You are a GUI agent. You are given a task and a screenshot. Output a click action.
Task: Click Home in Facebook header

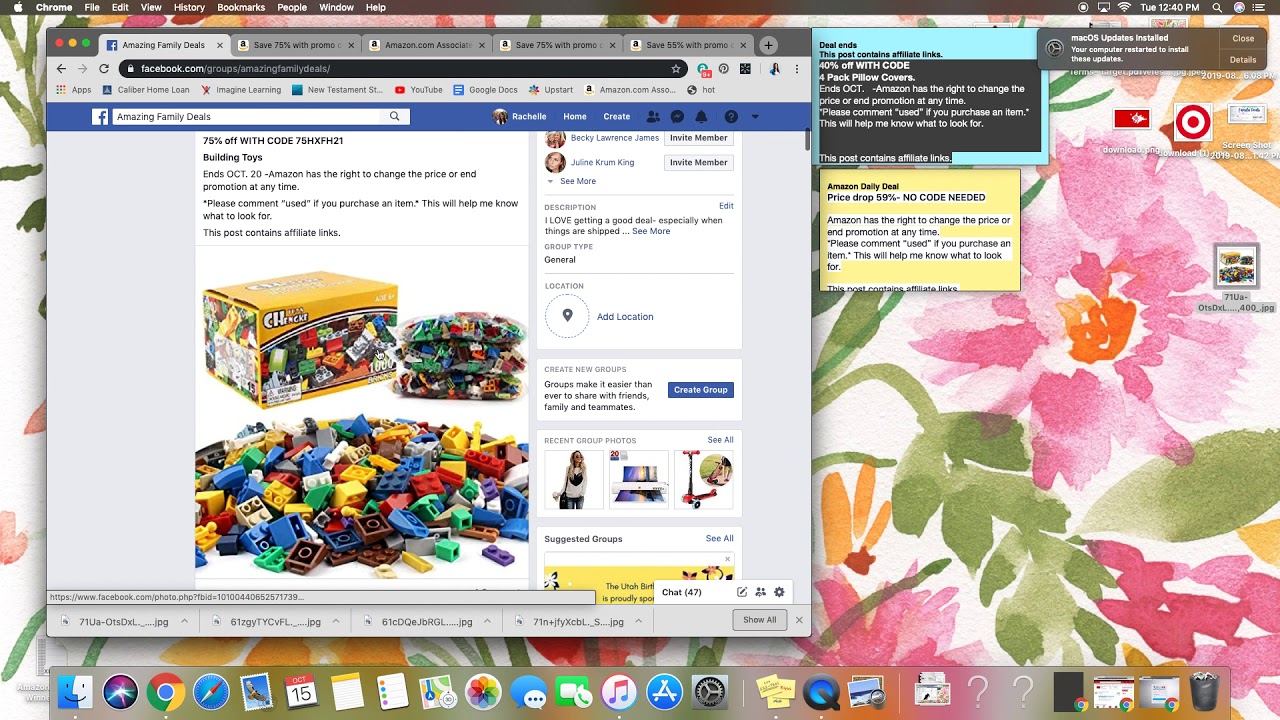click(574, 117)
